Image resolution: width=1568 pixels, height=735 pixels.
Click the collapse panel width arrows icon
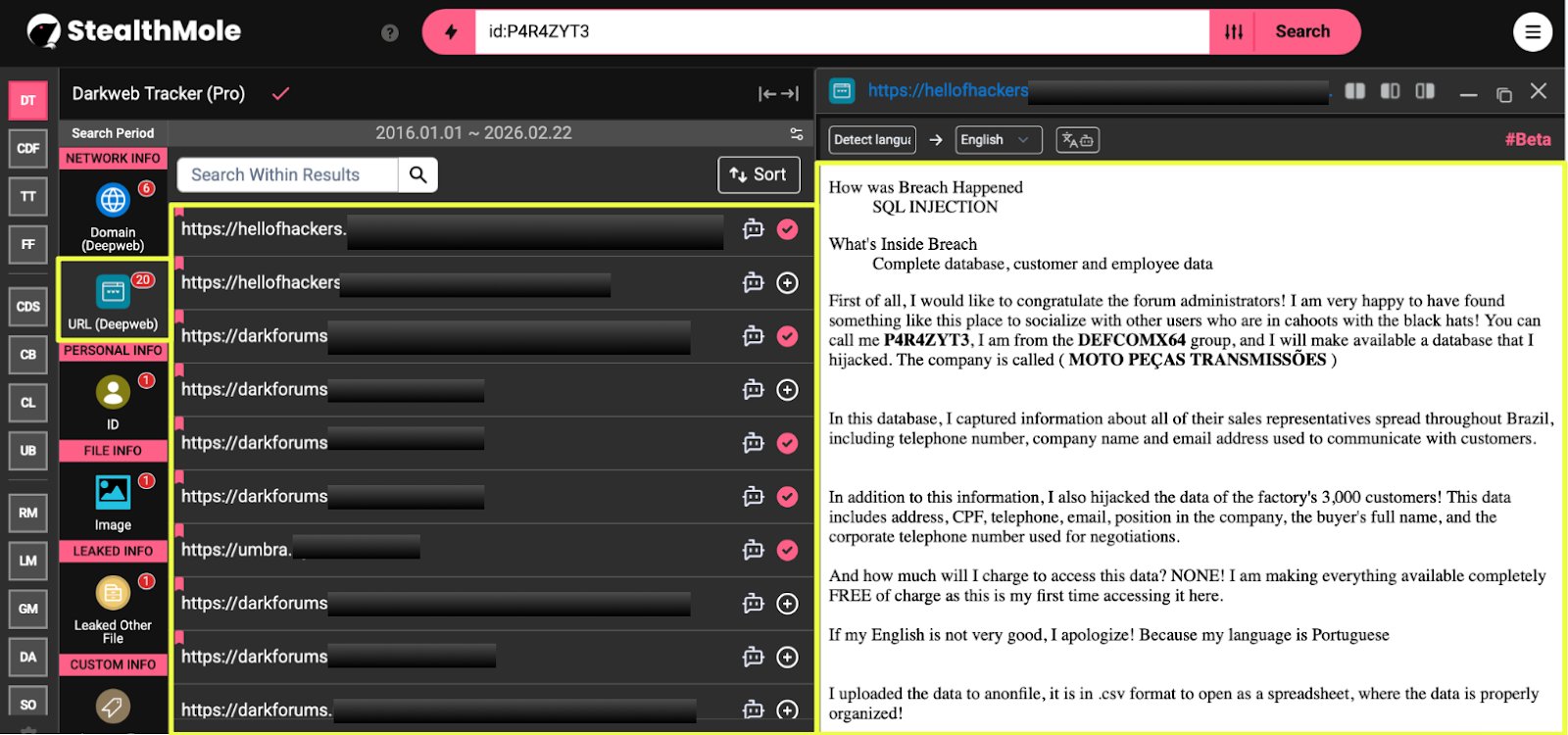point(778,94)
